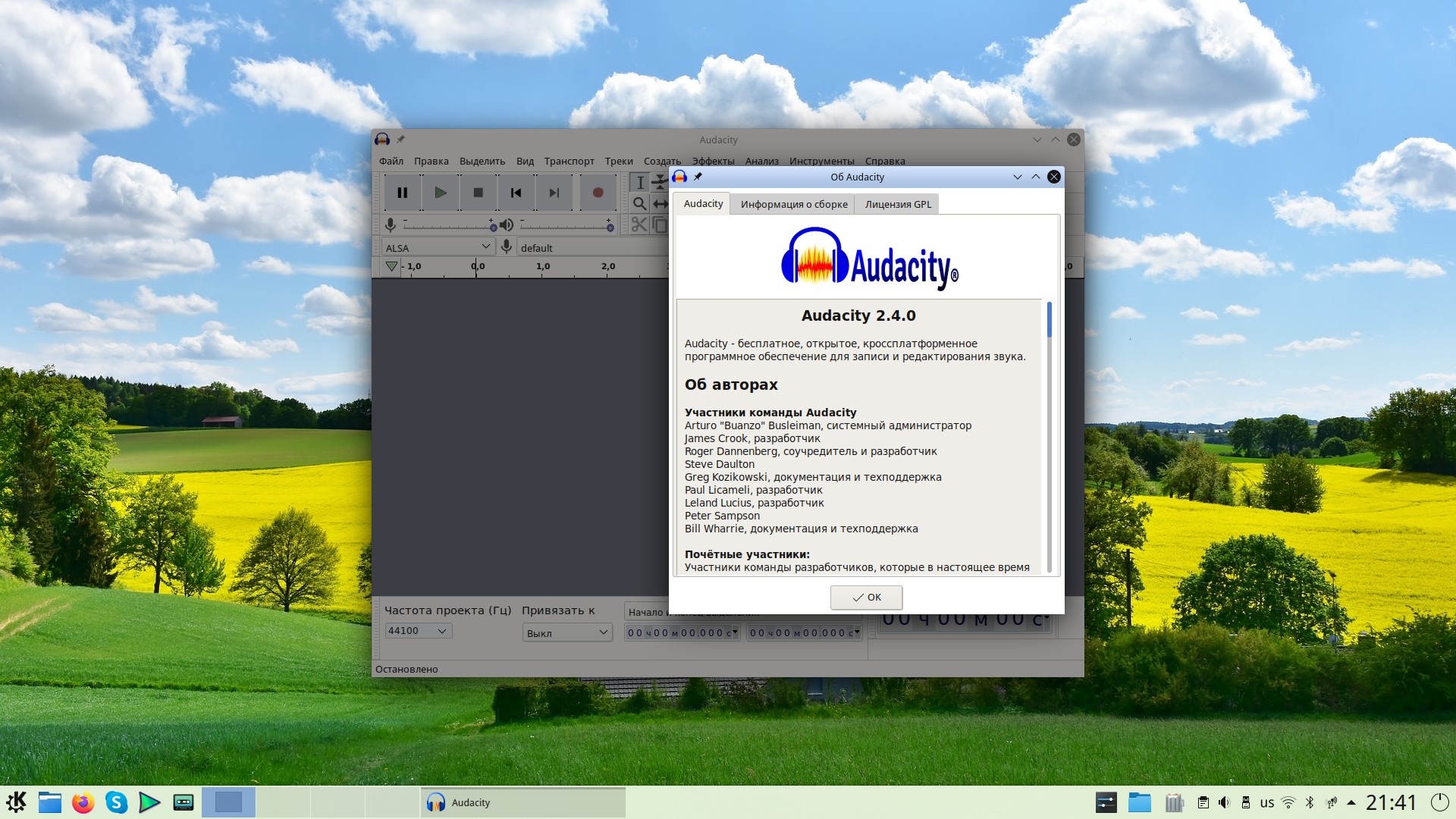Screen dimensions: 1456x819
Task: Open Firefox from the taskbar
Action: coord(83,802)
